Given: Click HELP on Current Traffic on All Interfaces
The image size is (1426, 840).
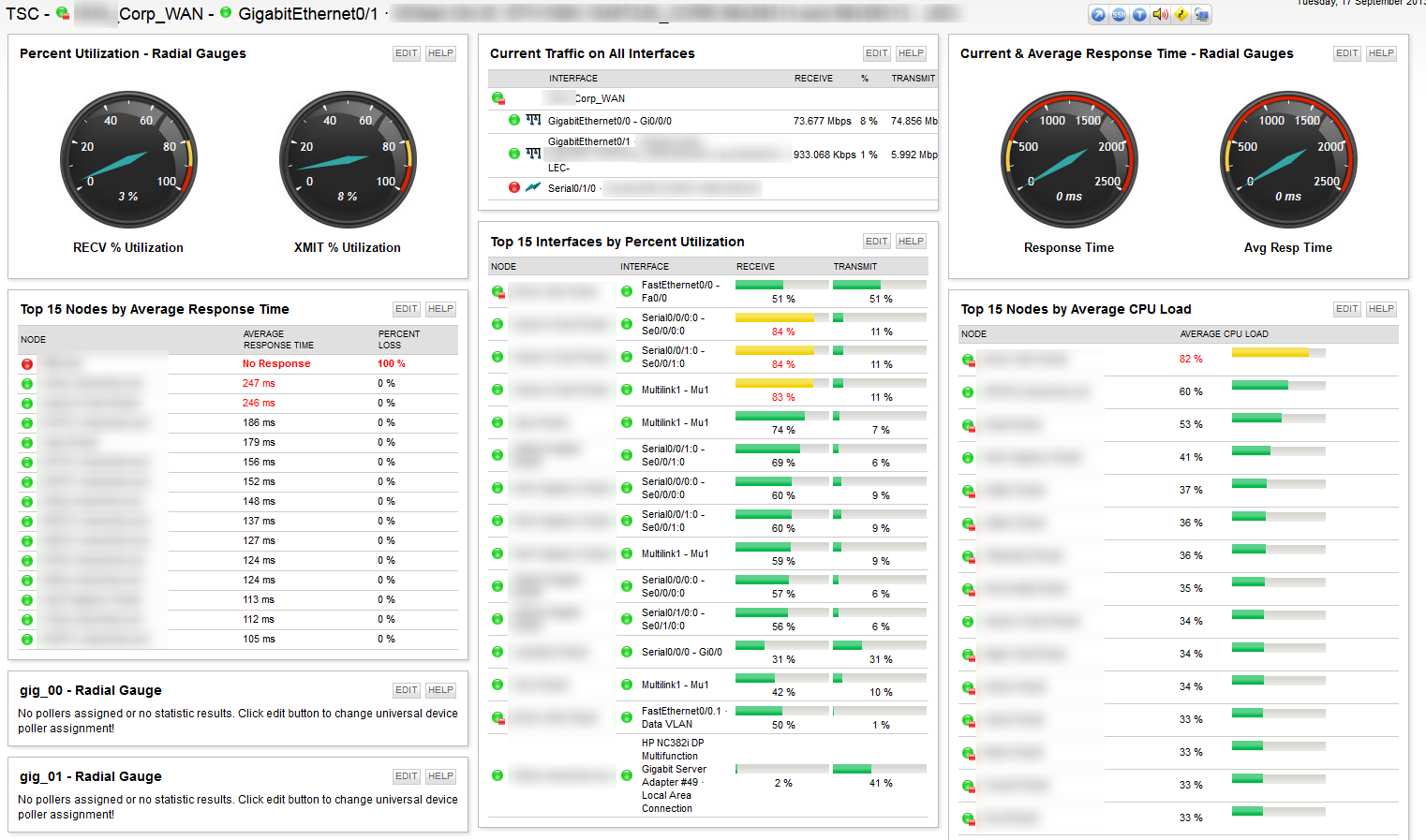Looking at the screenshot, I should click(x=911, y=53).
